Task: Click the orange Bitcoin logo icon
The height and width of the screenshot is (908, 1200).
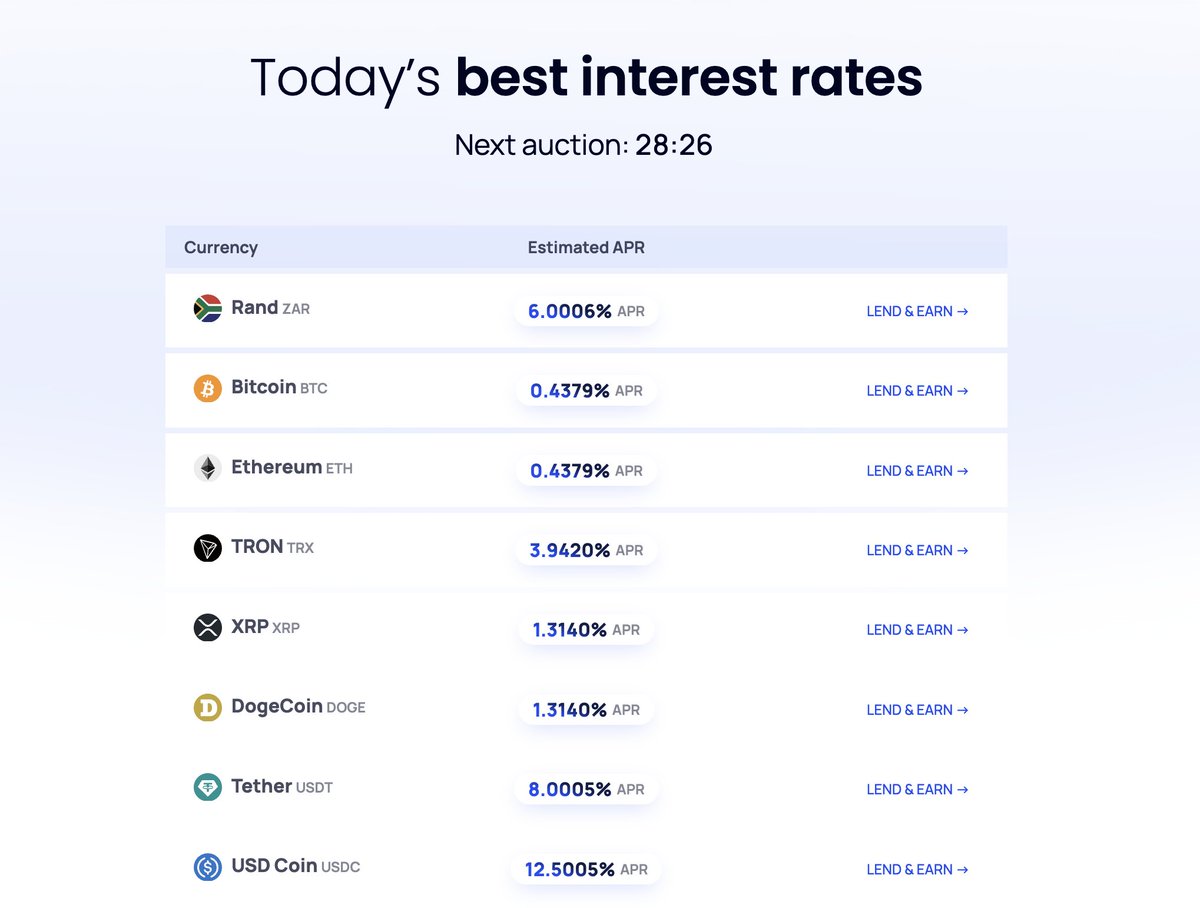Action: pos(207,388)
